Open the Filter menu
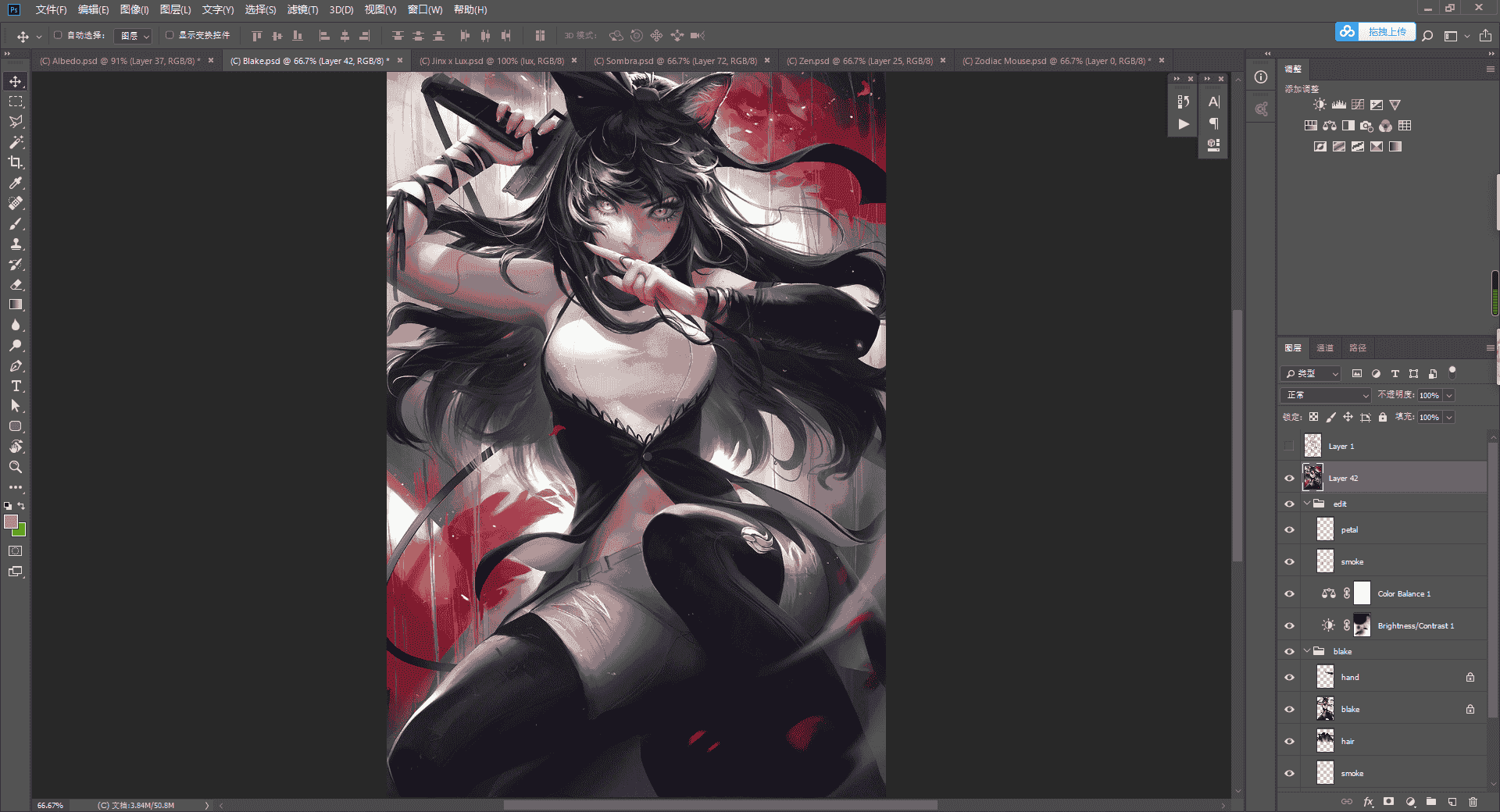Image resolution: width=1500 pixels, height=812 pixels. tap(302, 10)
